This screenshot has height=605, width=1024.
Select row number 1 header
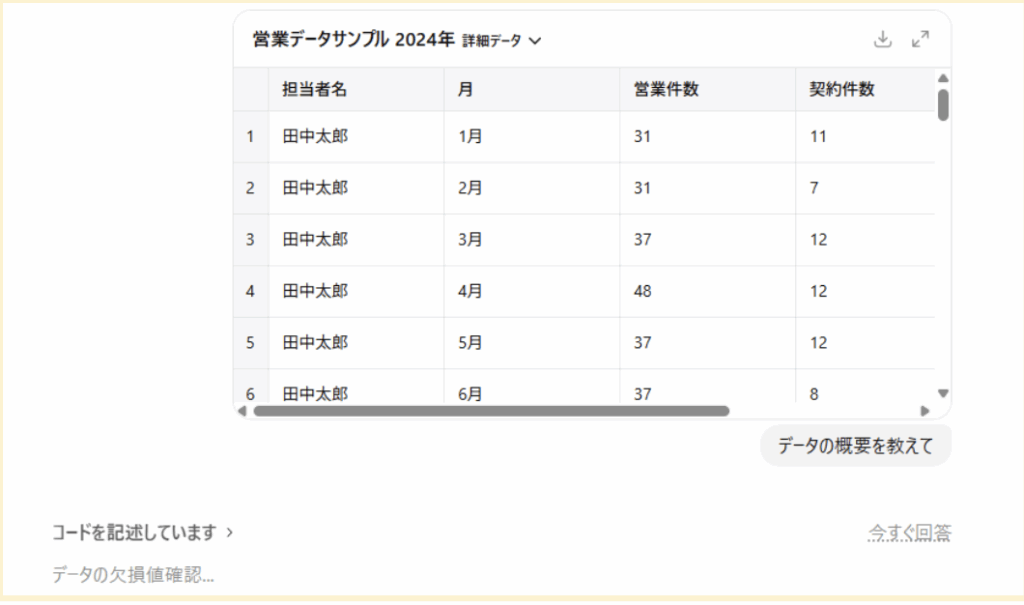point(250,136)
